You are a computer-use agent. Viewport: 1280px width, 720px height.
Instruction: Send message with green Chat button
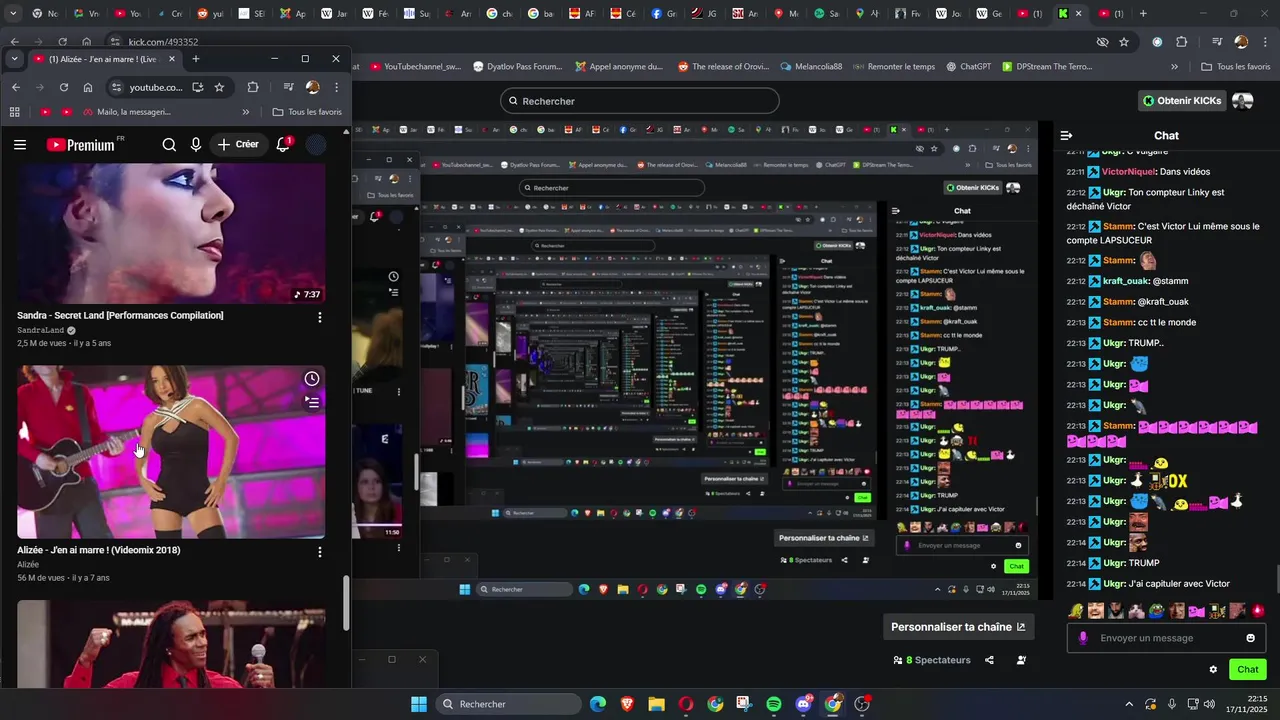[x=1247, y=670]
